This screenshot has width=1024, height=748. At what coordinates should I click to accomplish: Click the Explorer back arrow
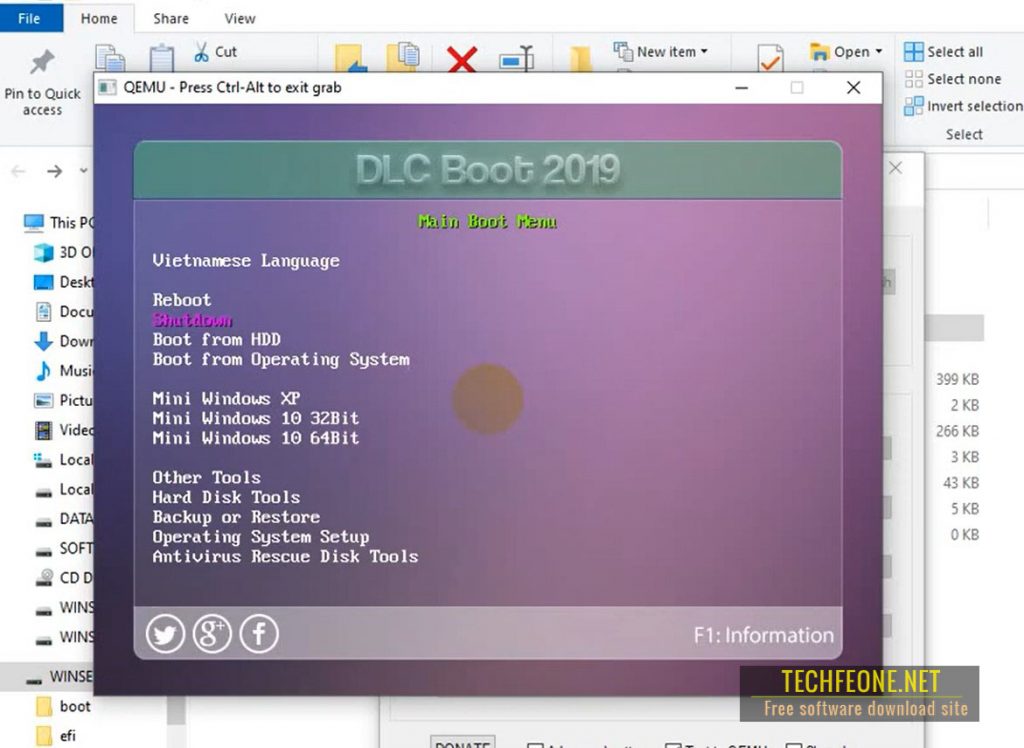18,171
